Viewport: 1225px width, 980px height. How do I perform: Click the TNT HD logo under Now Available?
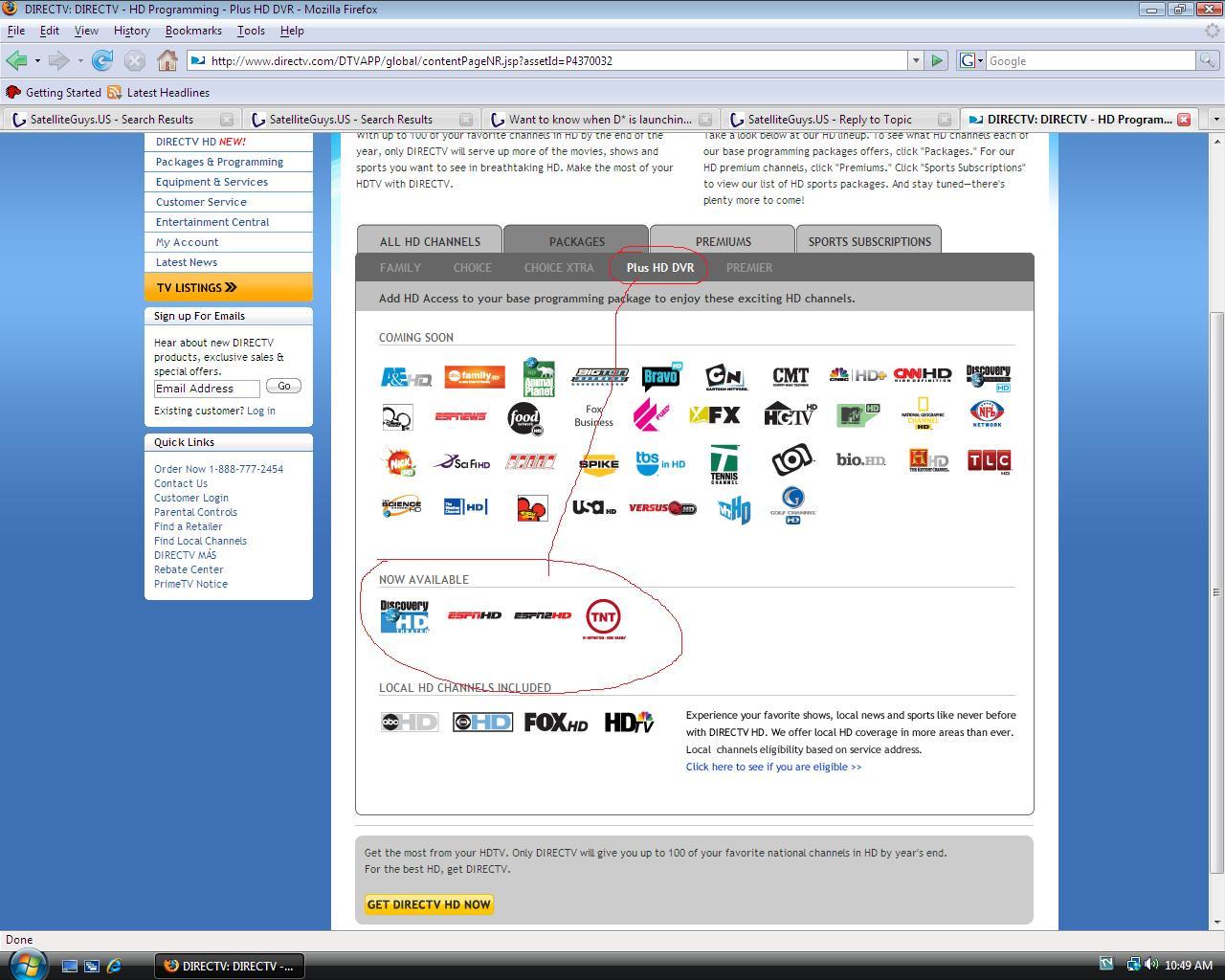pos(604,618)
